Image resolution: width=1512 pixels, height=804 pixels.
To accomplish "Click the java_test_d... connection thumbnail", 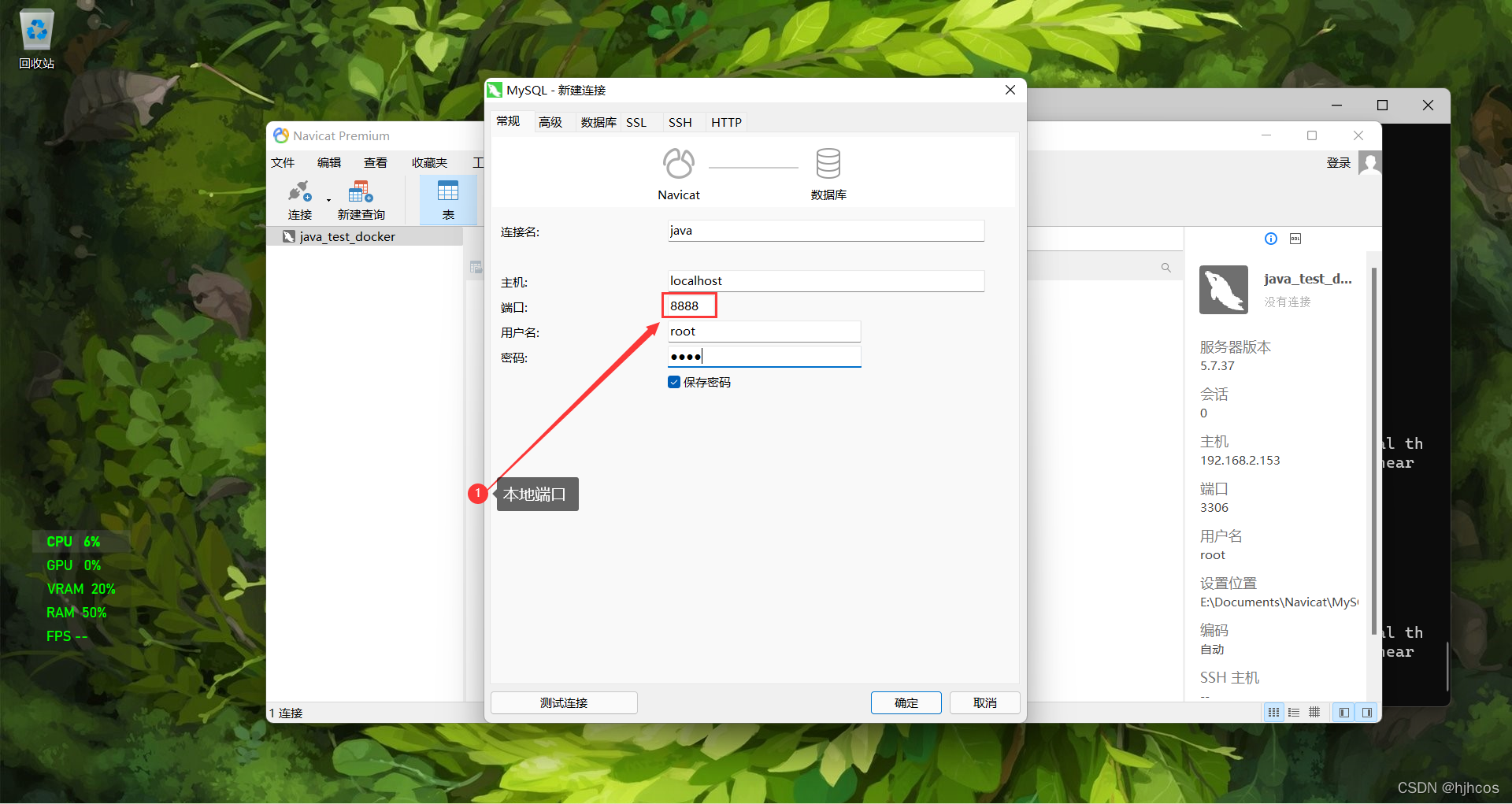I will 1224,290.
